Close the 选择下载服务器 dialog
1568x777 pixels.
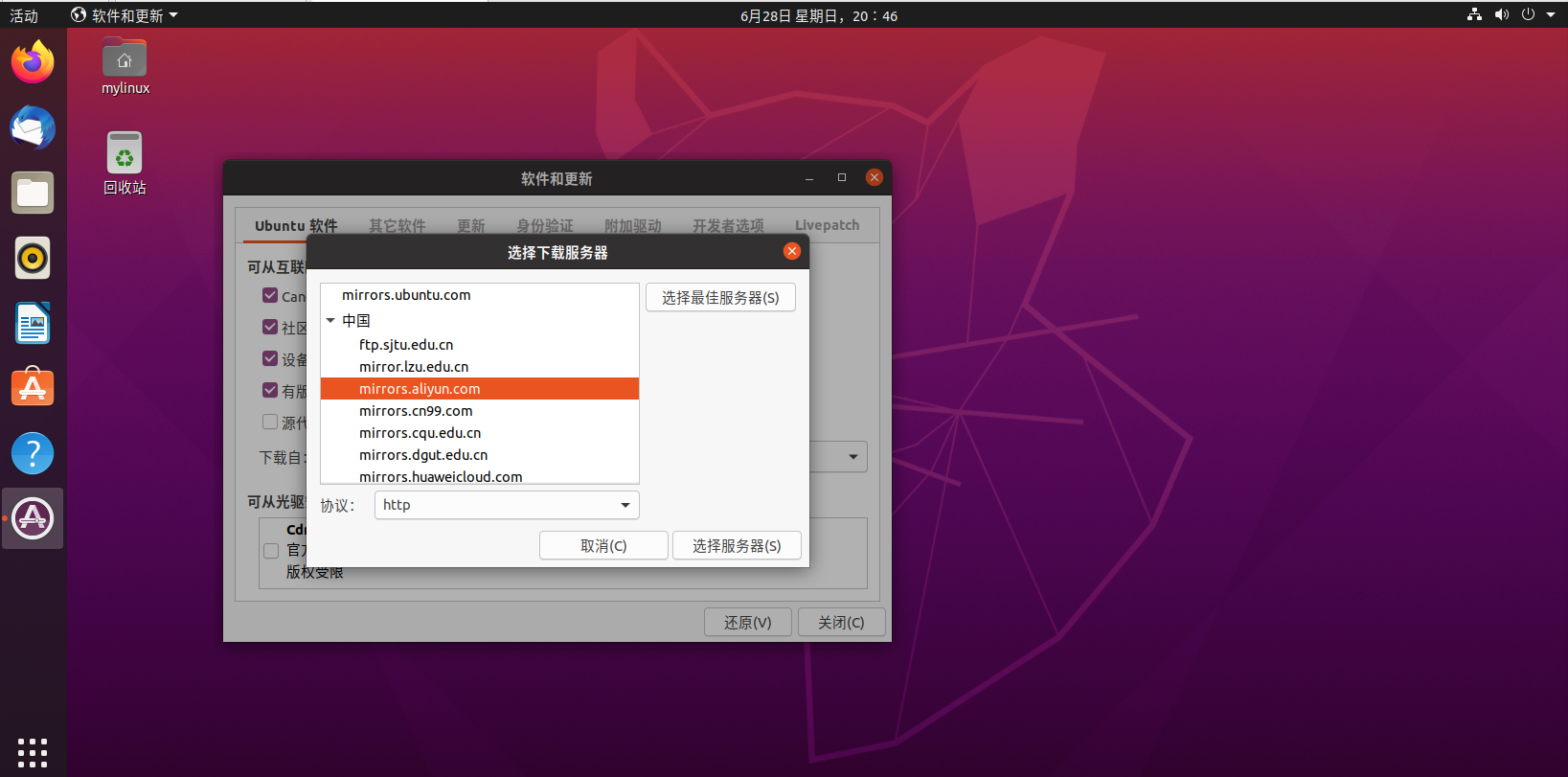(791, 251)
